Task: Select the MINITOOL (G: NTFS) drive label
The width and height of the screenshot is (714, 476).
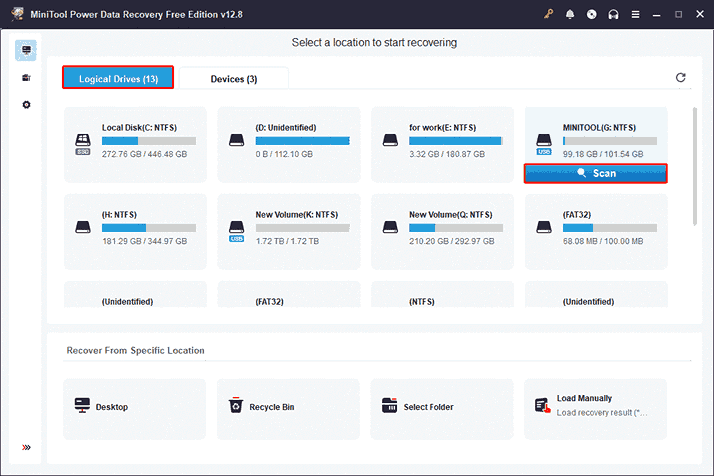Action: [x=599, y=128]
